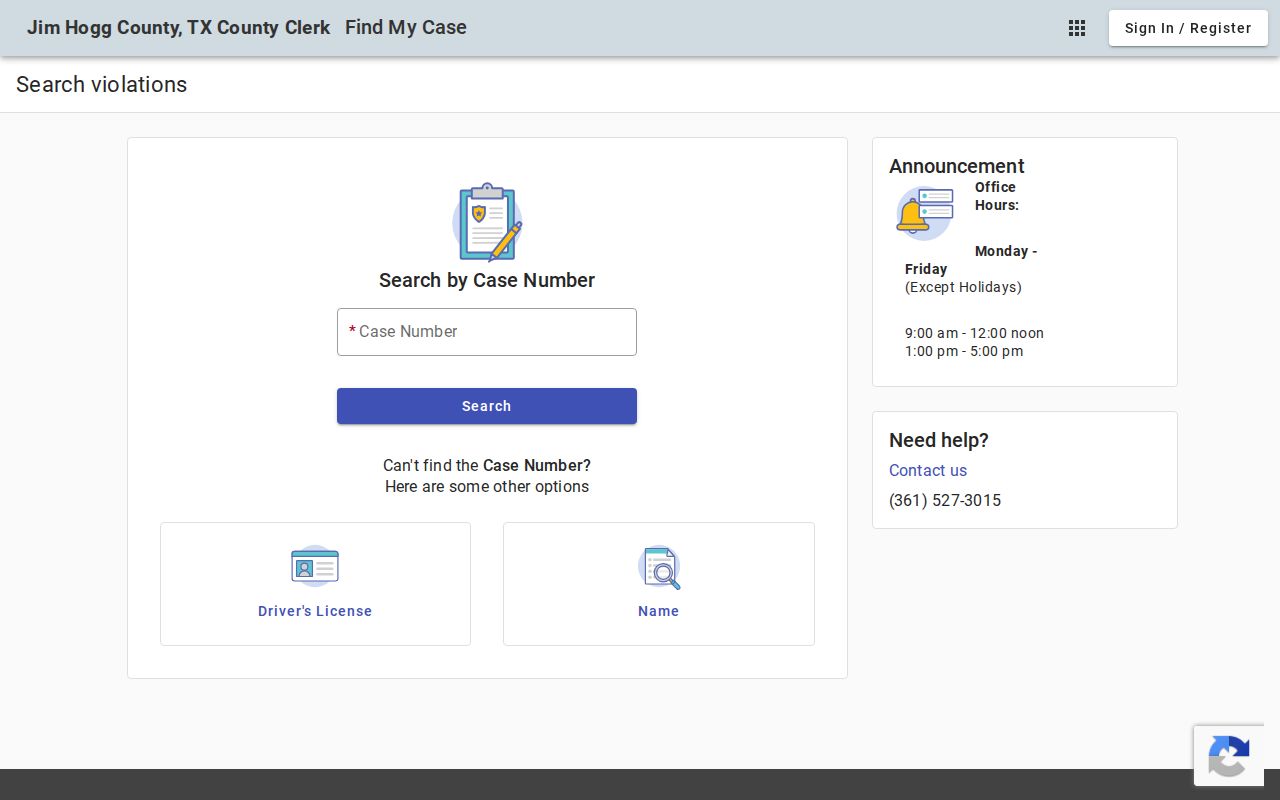This screenshot has height=800, width=1280.
Task: Open Name search option
Action: 659,584
